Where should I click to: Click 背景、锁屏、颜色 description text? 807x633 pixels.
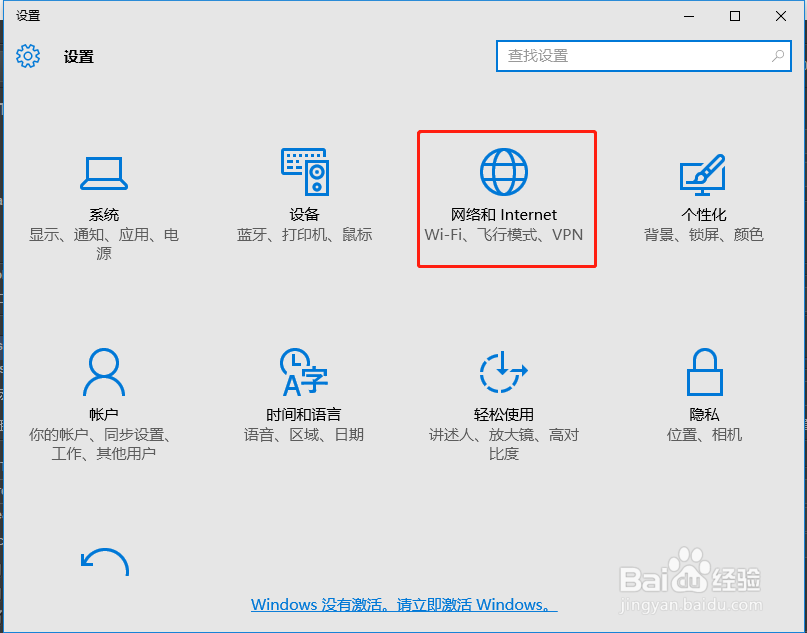(704, 235)
